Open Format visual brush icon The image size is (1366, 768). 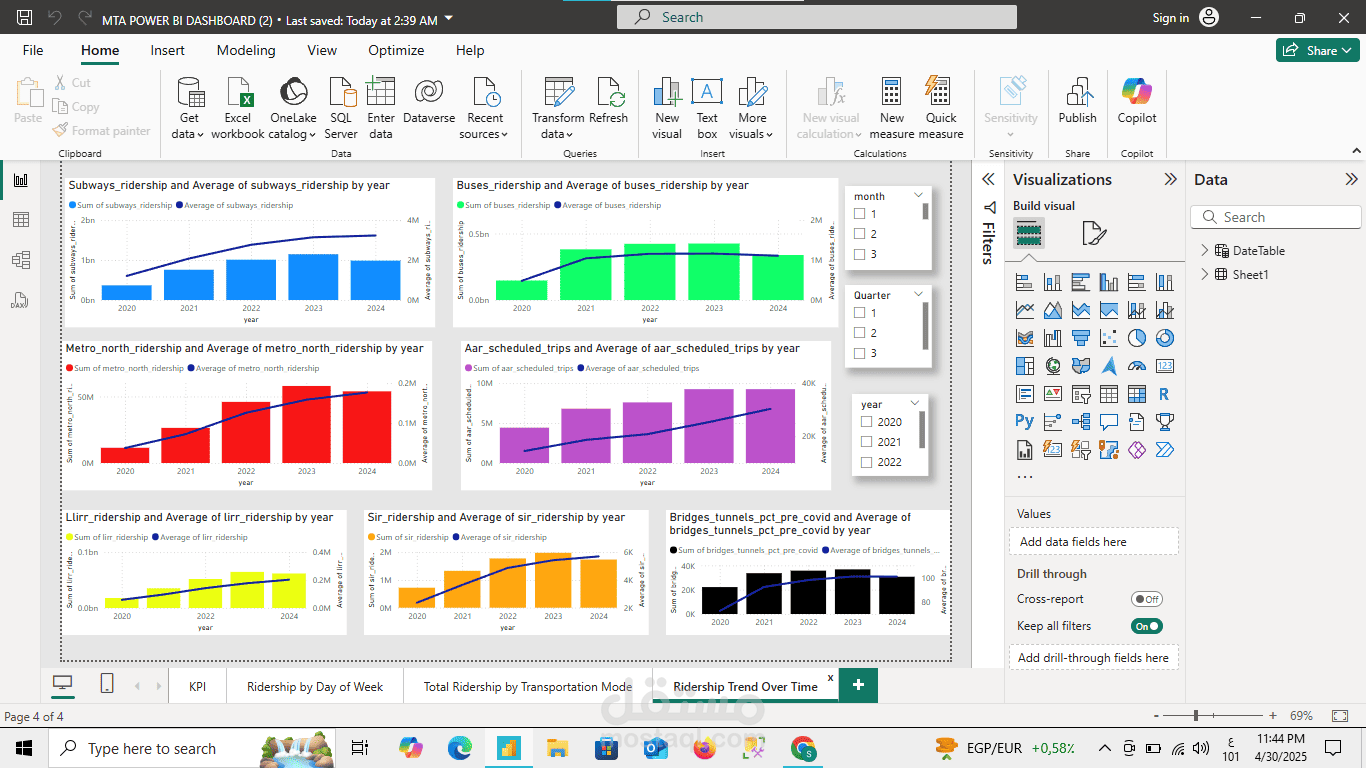coord(1094,234)
